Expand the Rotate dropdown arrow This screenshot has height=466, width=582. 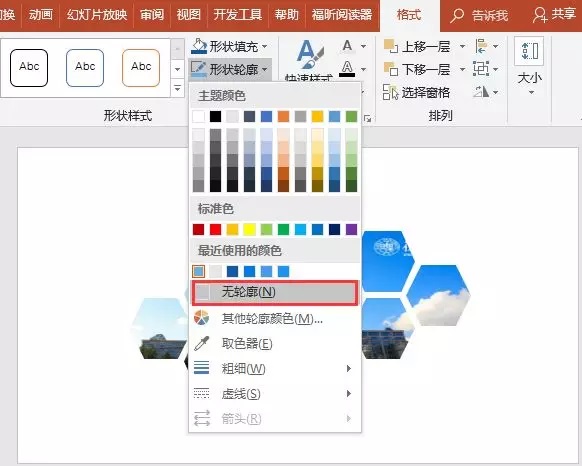coord(496,92)
